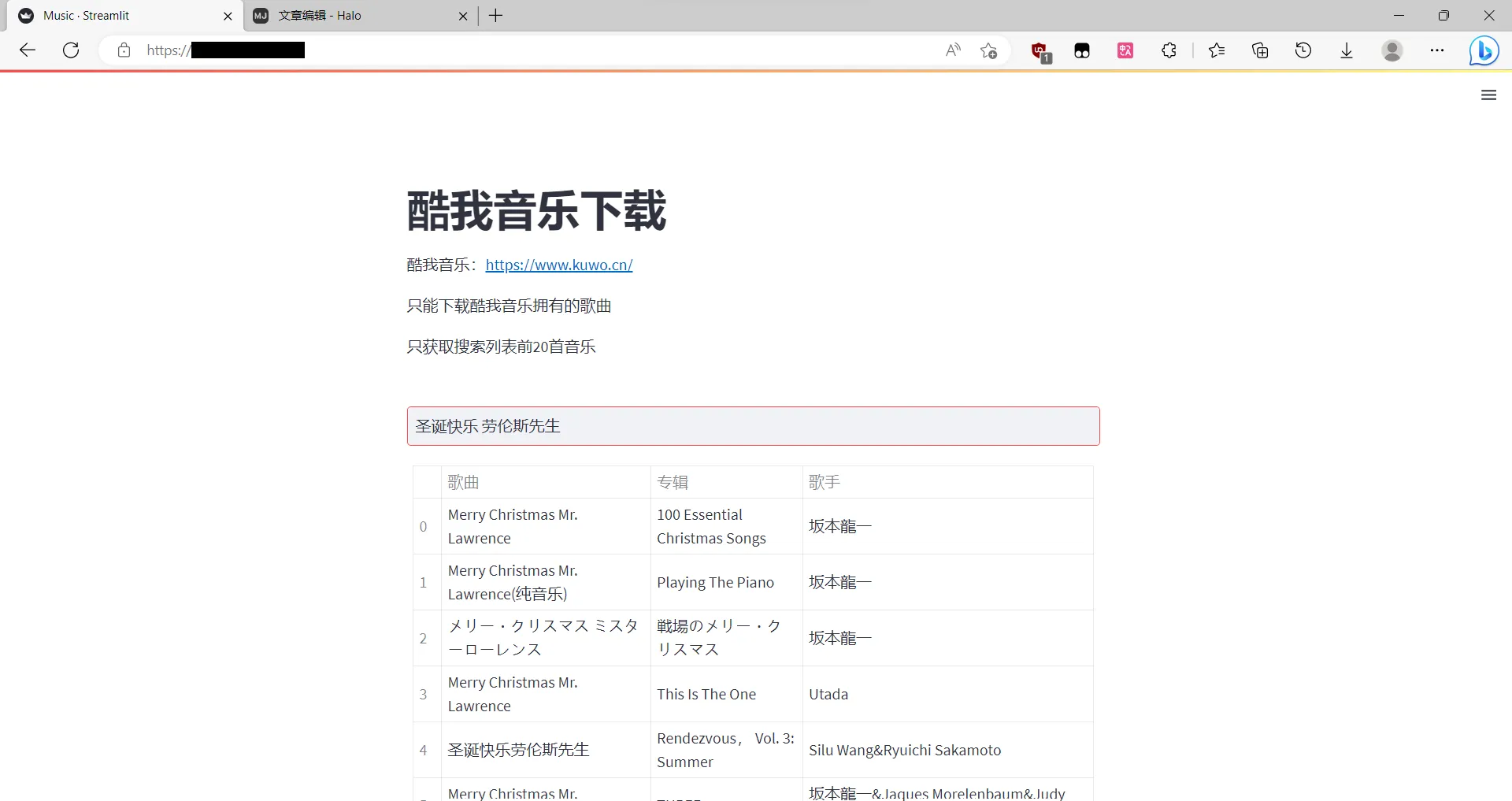This screenshot has width=1512, height=801.
Task: Close the 文章编辑 - Halo tab
Action: pyautogui.click(x=463, y=16)
